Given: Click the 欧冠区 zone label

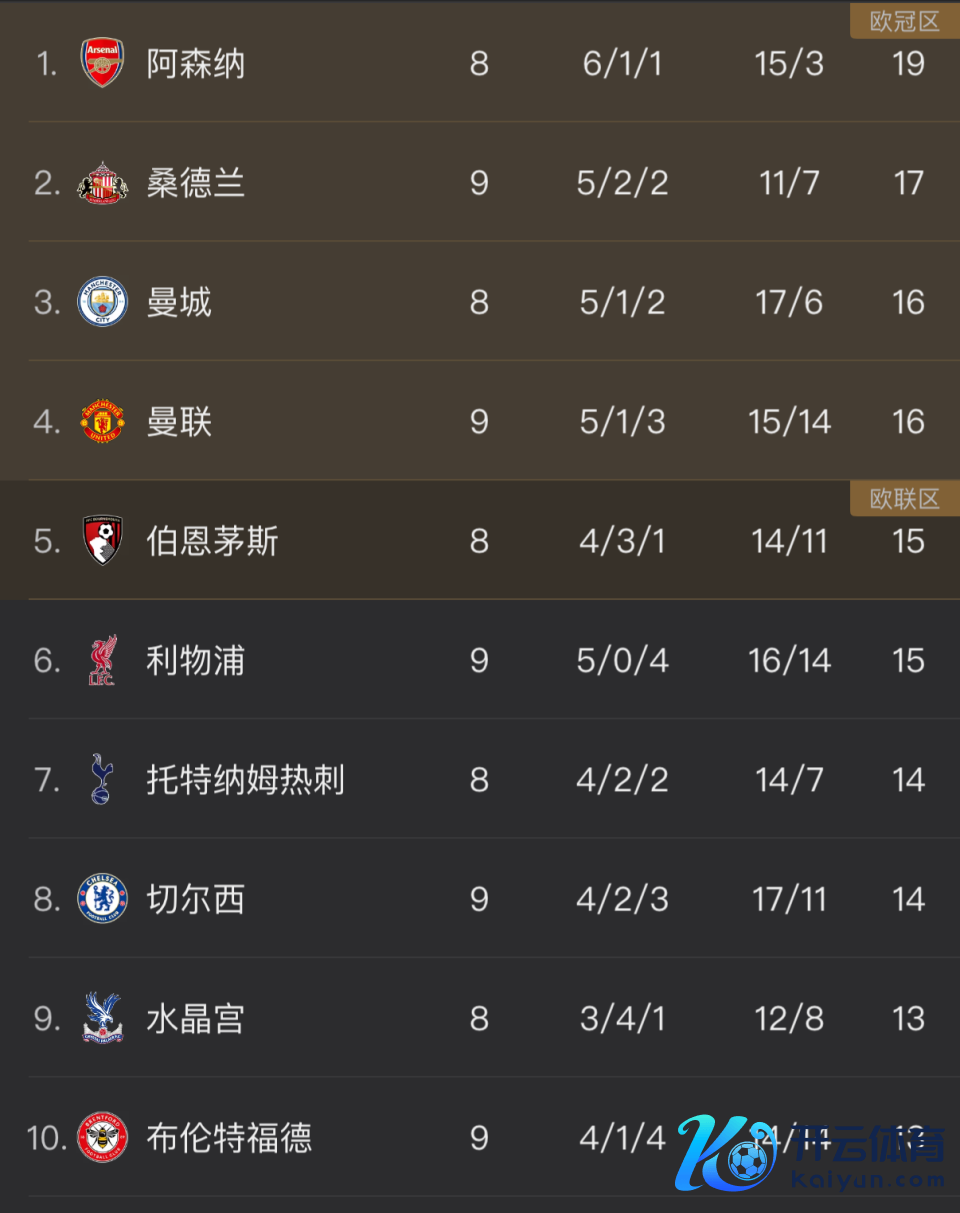Looking at the screenshot, I should 904,21.
